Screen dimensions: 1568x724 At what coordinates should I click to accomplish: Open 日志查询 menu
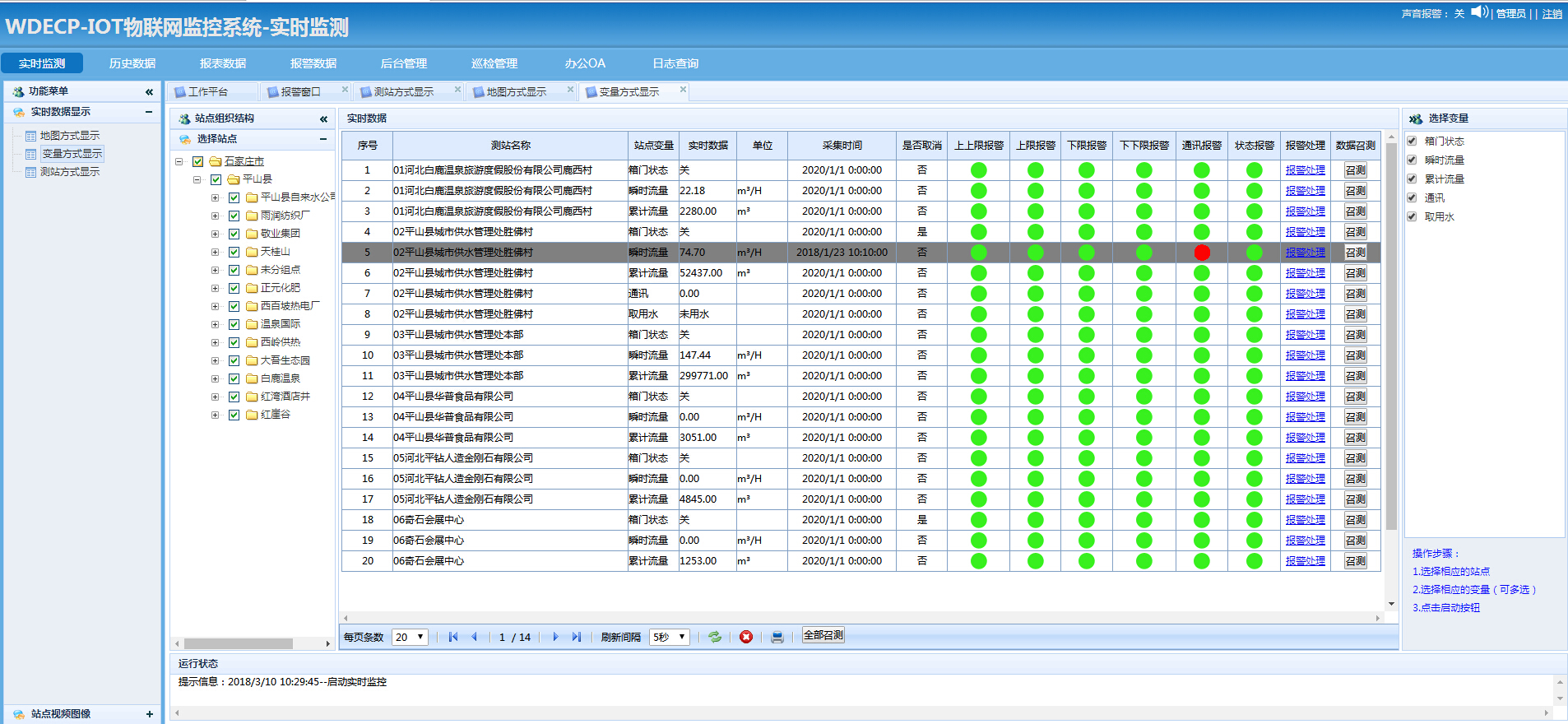click(x=675, y=63)
